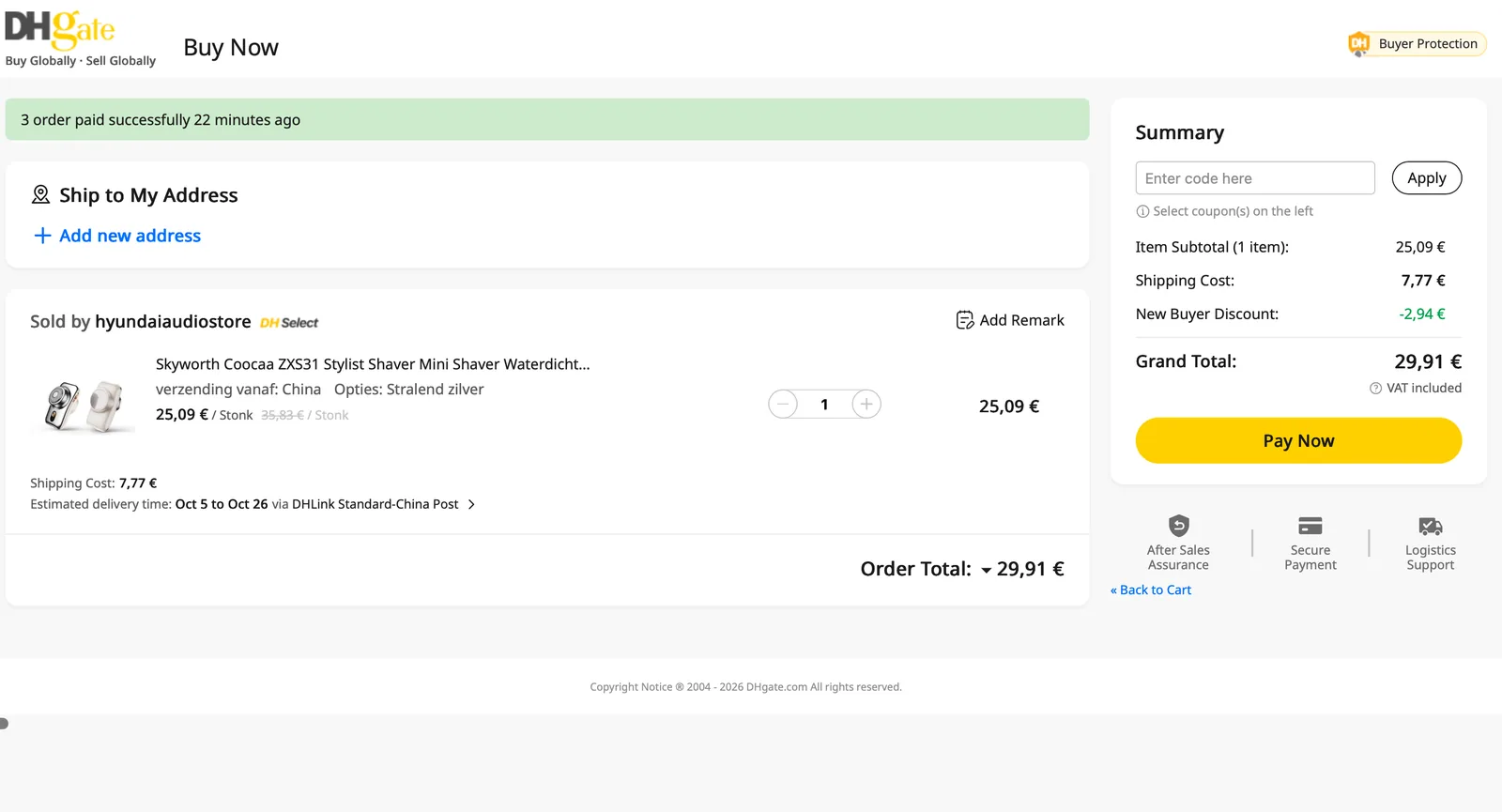Open Skyworth Coocaa shaver product title
This screenshot has height=812, width=1502.
[x=373, y=364]
